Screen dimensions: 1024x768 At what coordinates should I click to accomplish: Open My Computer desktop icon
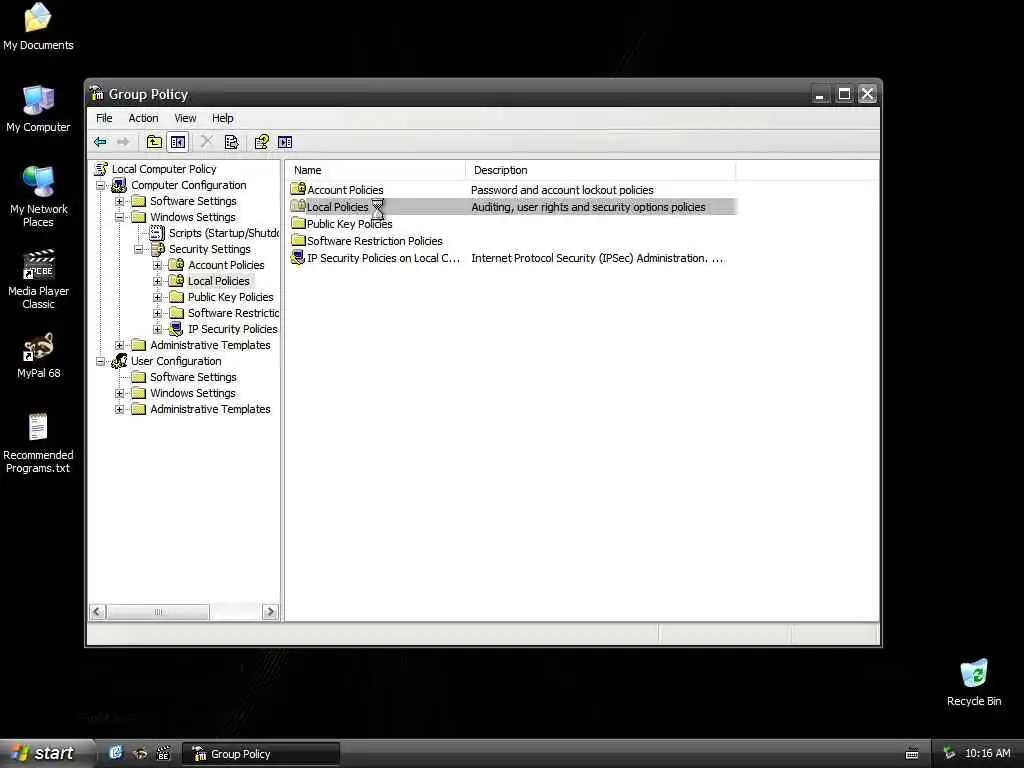click(x=38, y=109)
